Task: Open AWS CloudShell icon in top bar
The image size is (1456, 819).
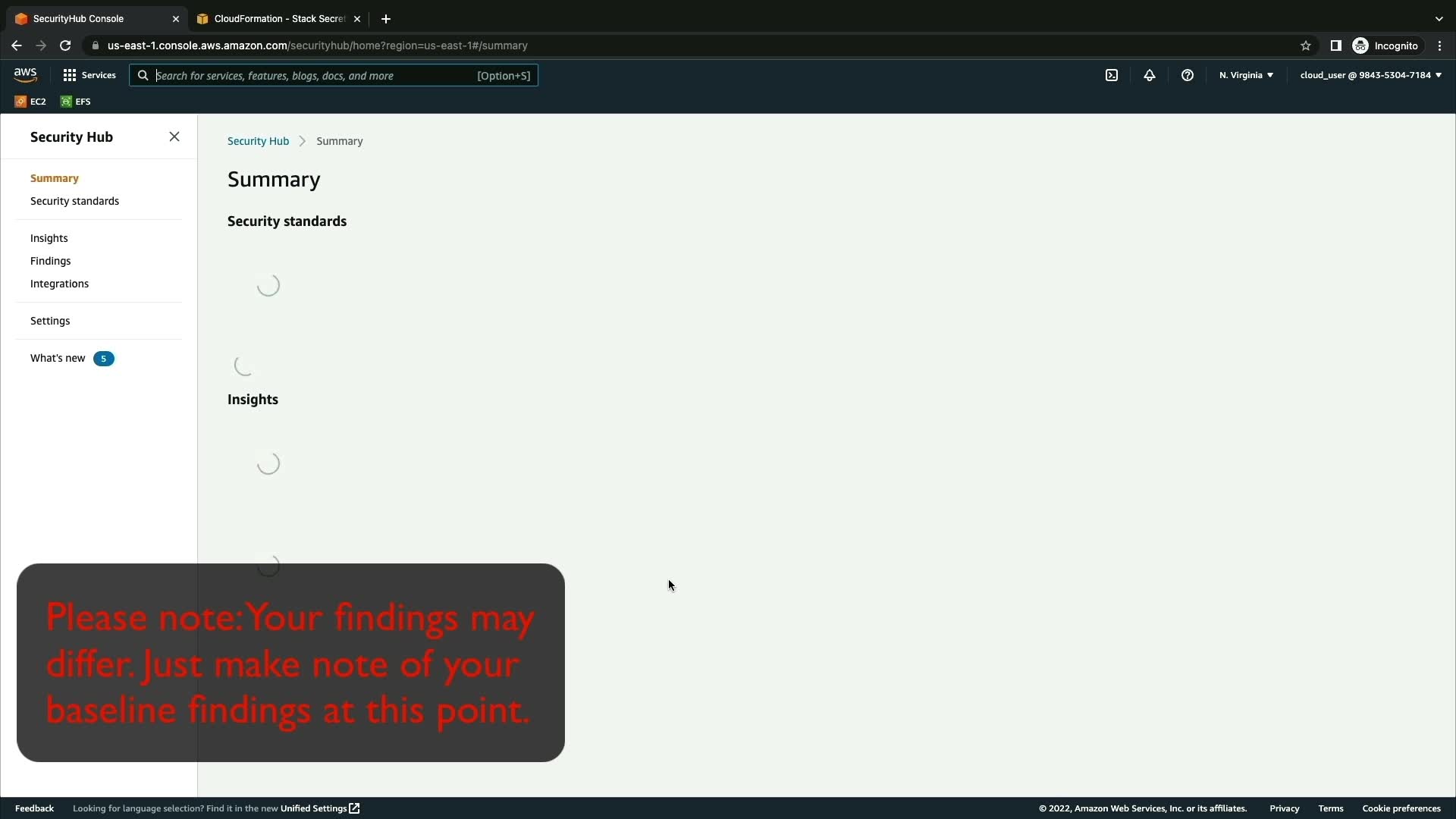Action: tap(1111, 75)
